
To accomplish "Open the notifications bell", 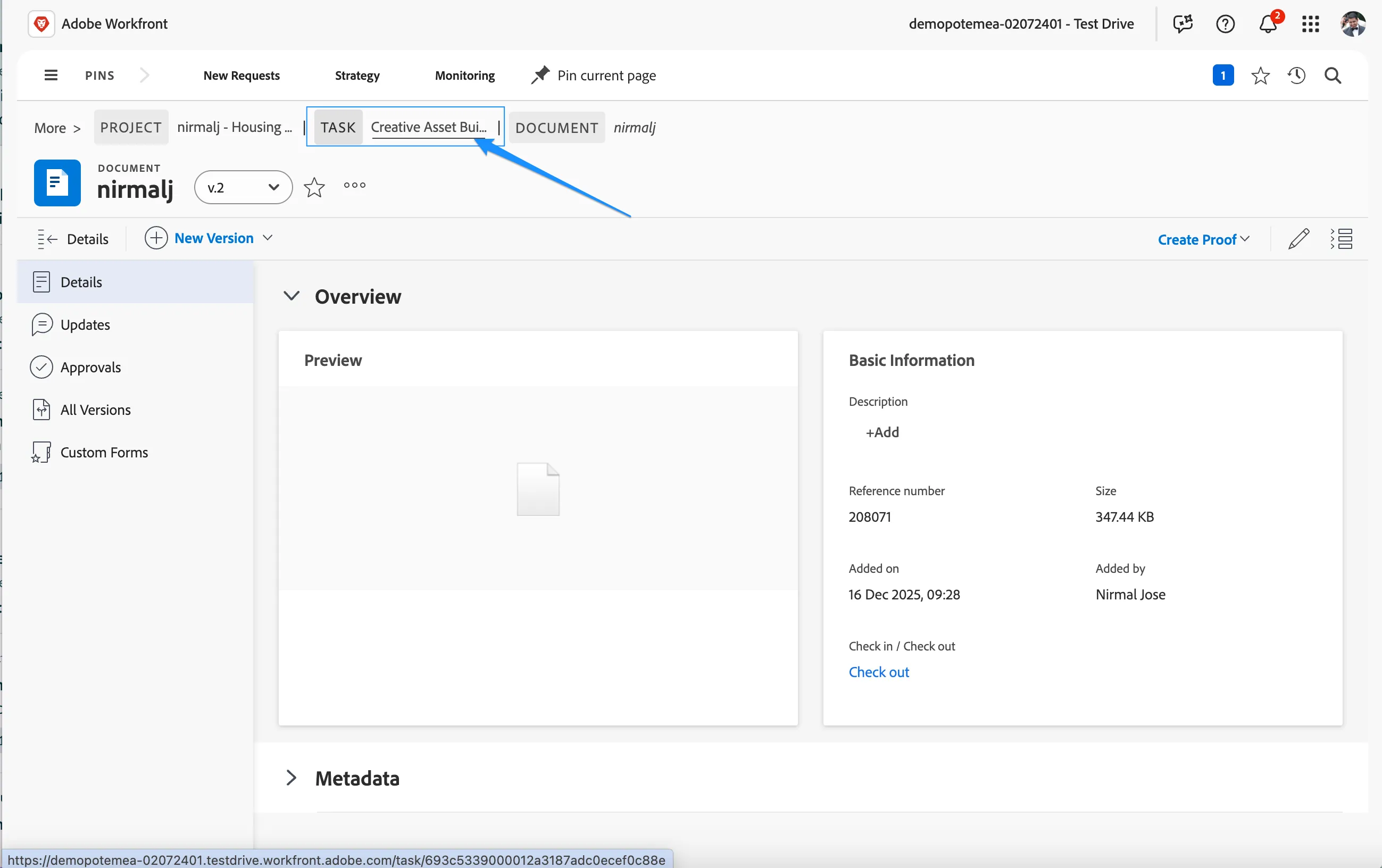I will click(1268, 23).
